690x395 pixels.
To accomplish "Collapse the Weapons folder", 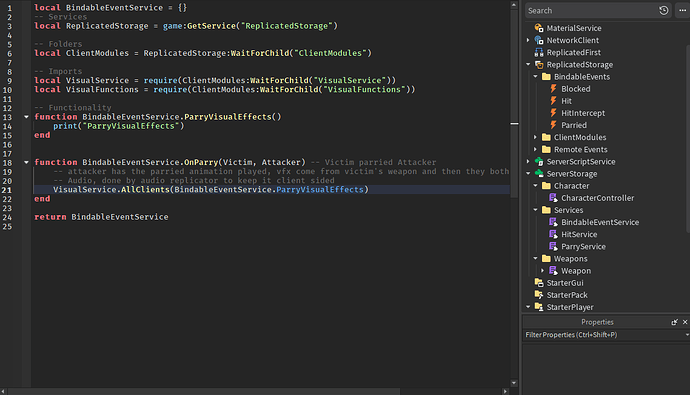I will (535, 259).
